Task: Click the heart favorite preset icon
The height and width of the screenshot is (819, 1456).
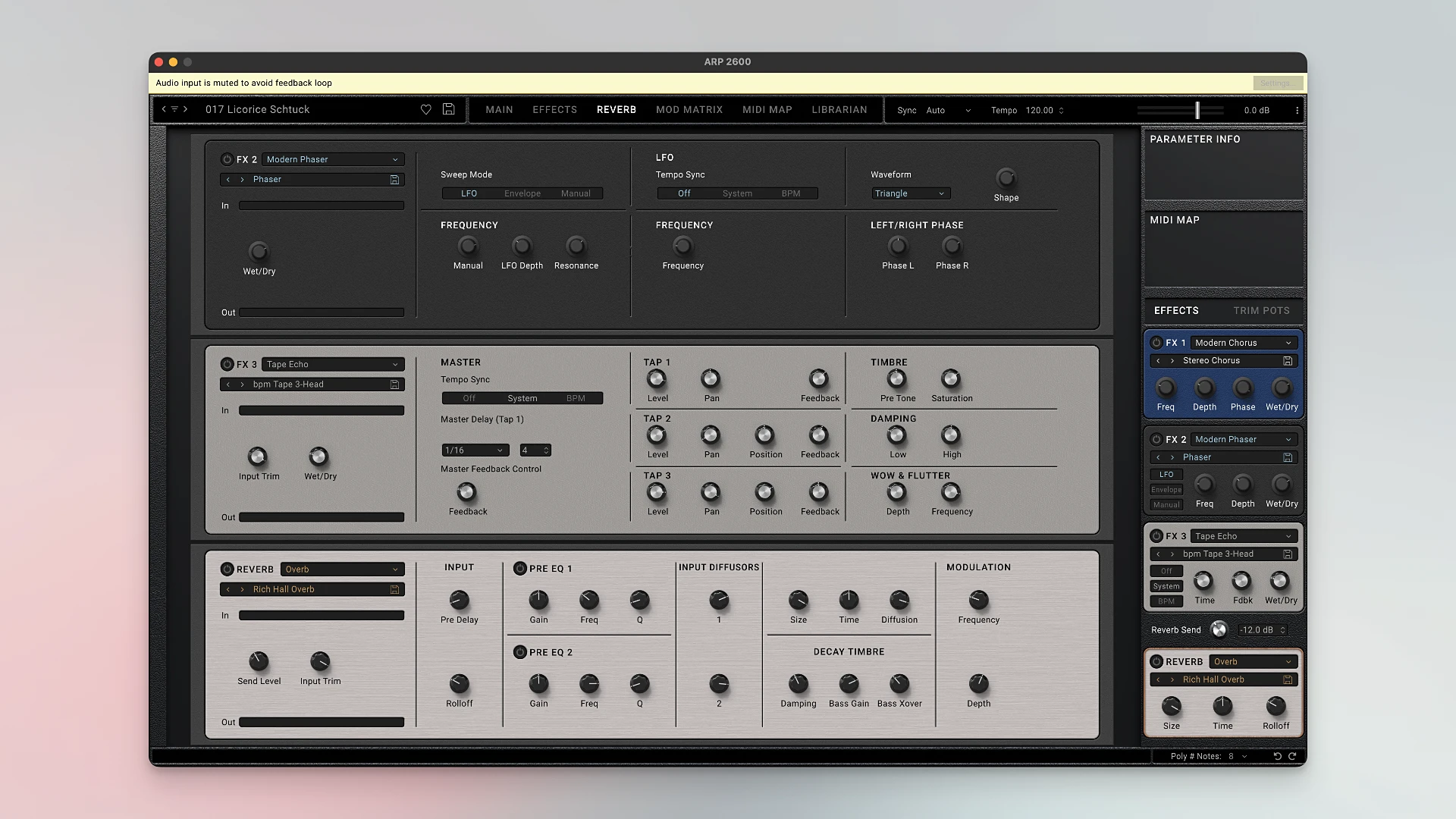Action: [426, 110]
